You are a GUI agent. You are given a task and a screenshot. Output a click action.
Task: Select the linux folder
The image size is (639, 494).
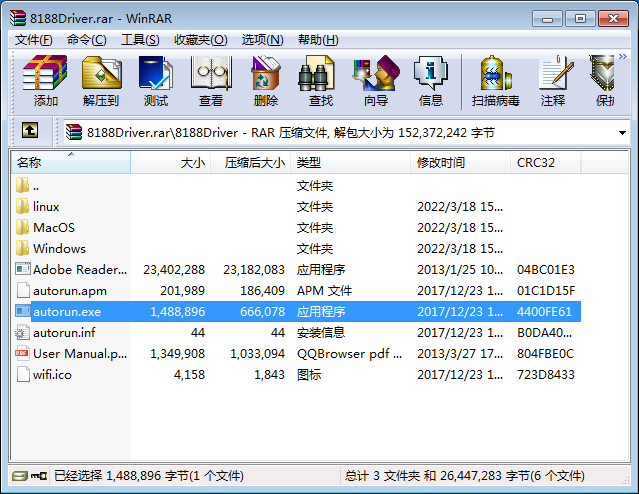click(x=296, y=207)
